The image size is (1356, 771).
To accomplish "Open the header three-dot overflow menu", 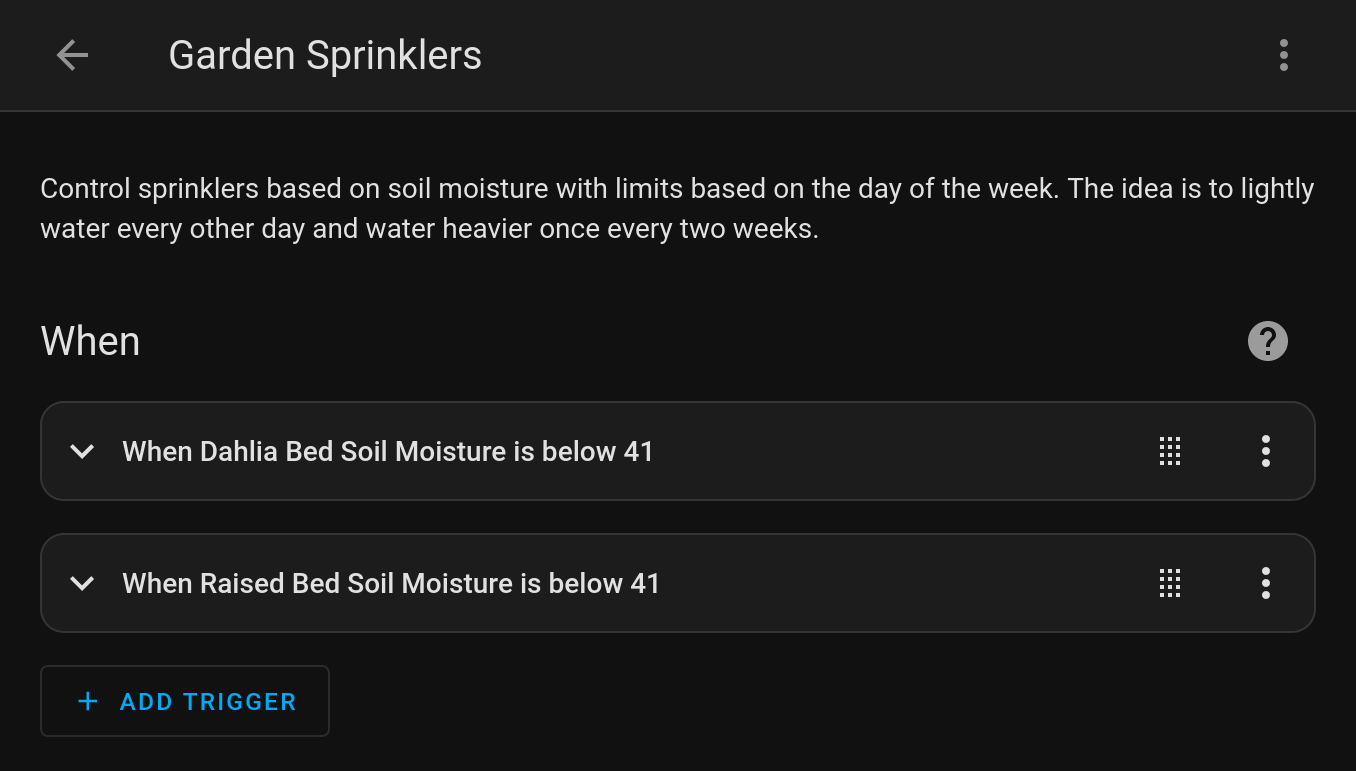I will (x=1283, y=55).
